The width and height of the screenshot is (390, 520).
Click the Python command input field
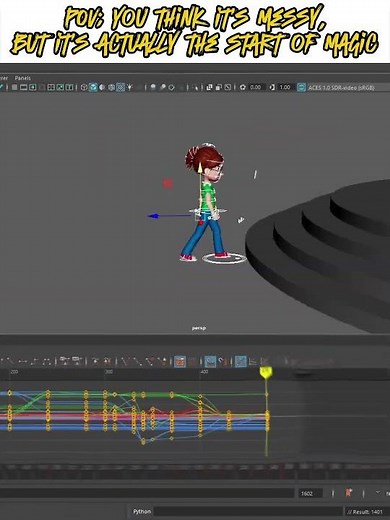coord(248,511)
